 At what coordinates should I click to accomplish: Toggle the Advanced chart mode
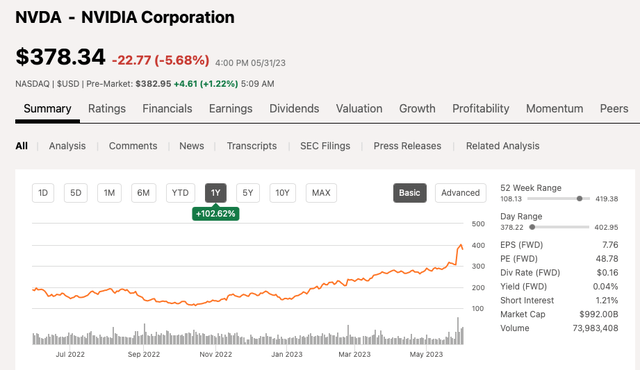point(460,193)
